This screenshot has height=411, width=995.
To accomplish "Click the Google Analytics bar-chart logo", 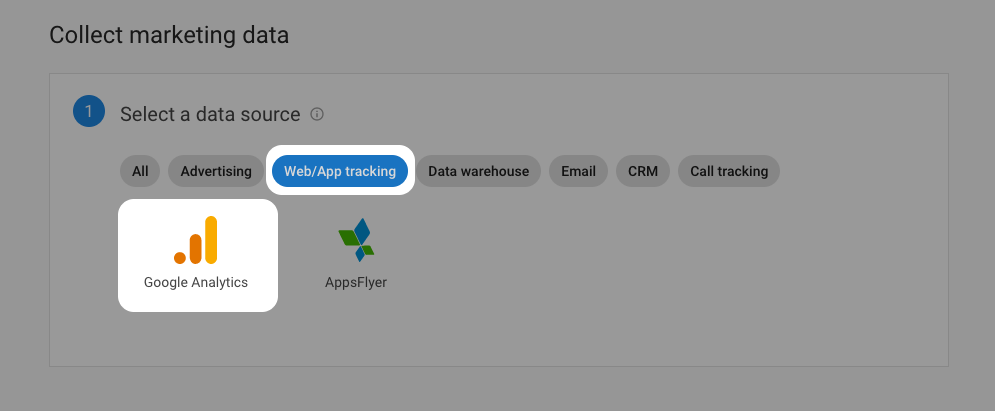I will pos(195,240).
